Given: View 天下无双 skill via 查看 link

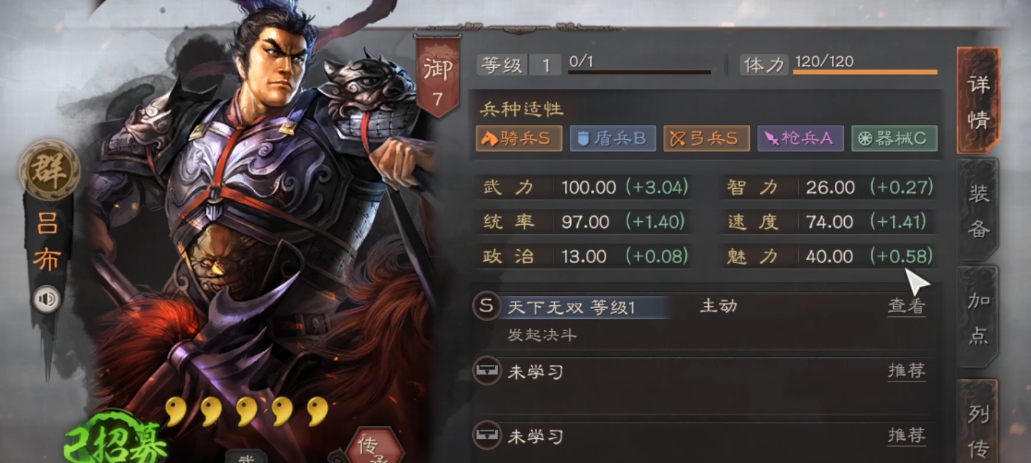Looking at the screenshot, I should pos(907,306).
